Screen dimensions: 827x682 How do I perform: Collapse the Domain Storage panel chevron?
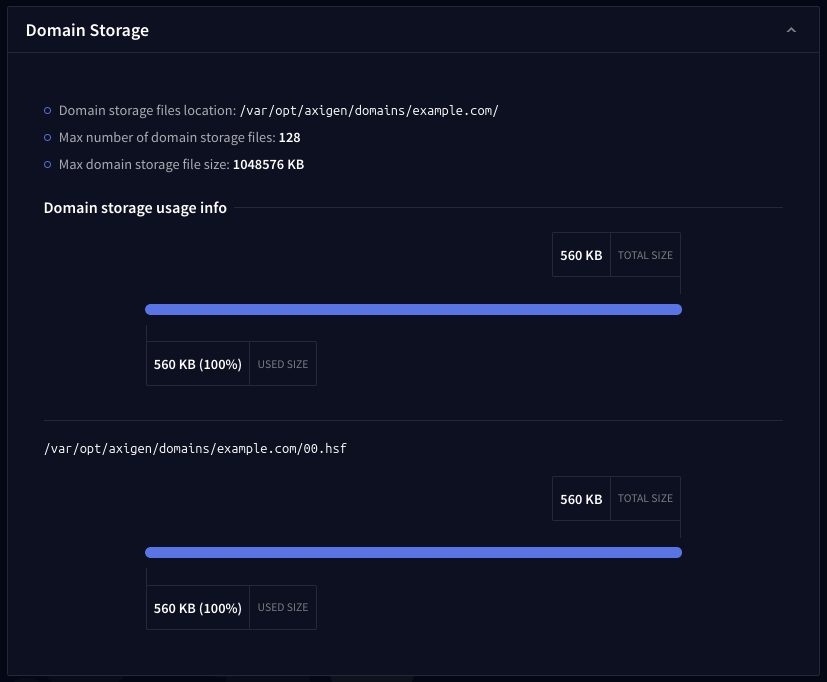click(791, 30)
